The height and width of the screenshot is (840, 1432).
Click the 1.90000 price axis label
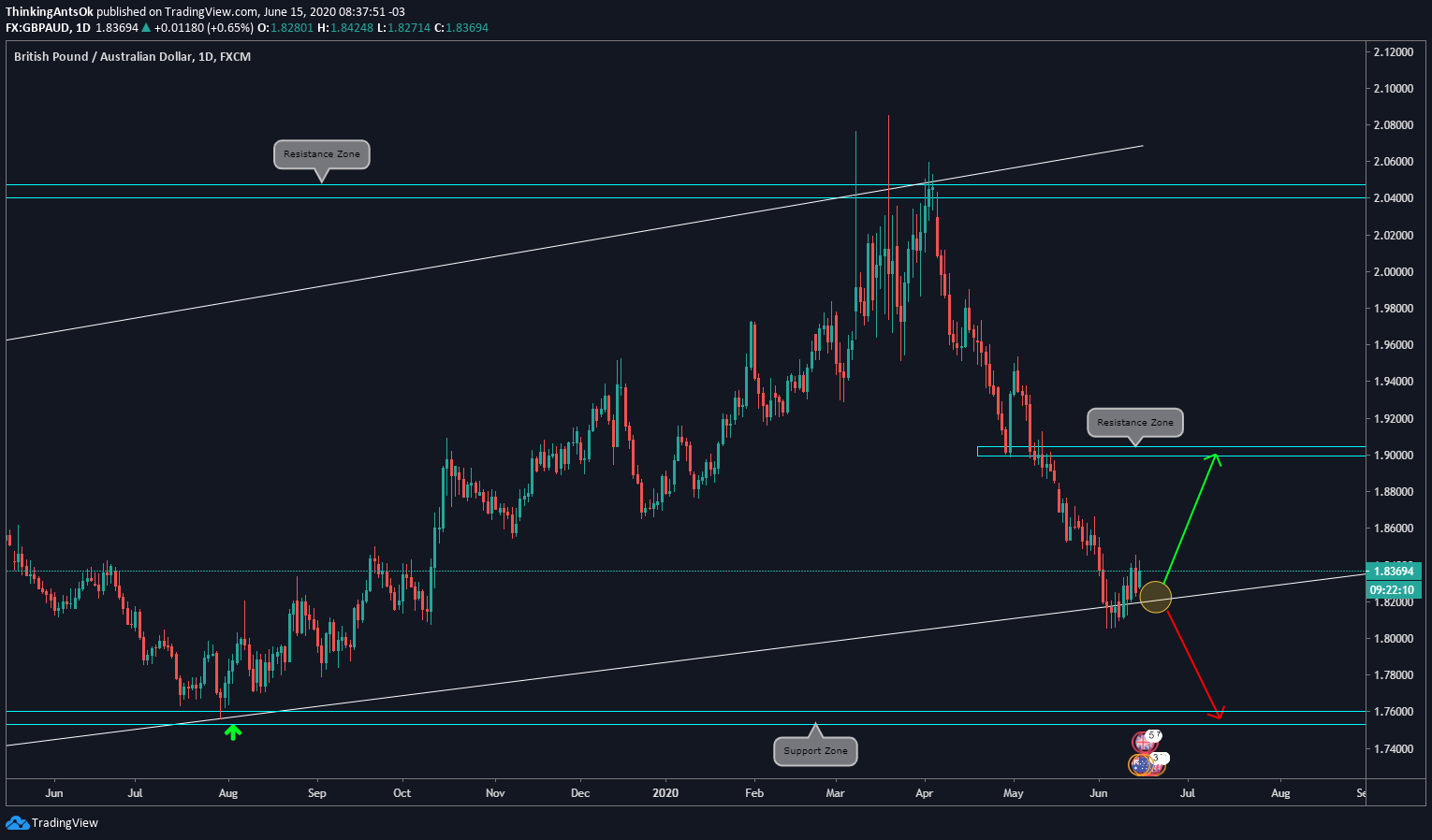(1393, 456)
